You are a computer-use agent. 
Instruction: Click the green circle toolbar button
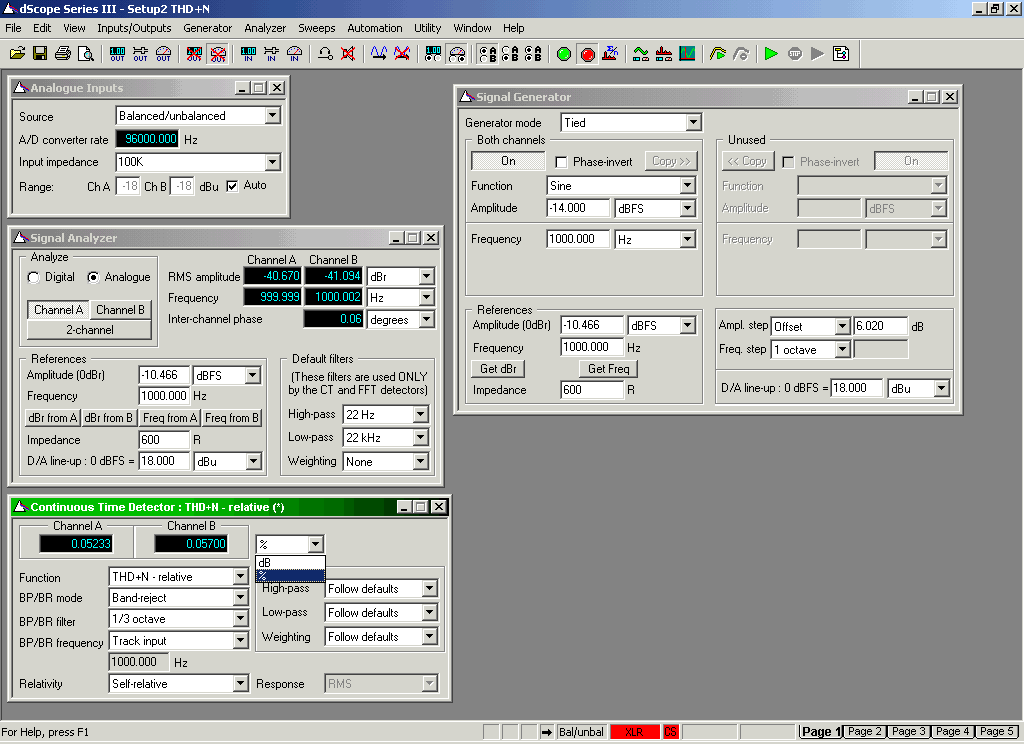(x=564, y=54)
